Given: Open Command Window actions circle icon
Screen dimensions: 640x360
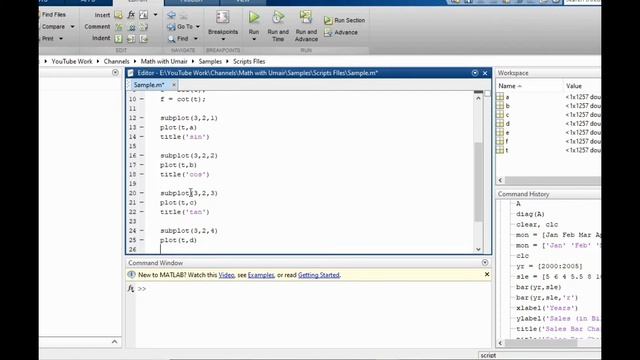Looking at the screenshot, I should 485,263.
